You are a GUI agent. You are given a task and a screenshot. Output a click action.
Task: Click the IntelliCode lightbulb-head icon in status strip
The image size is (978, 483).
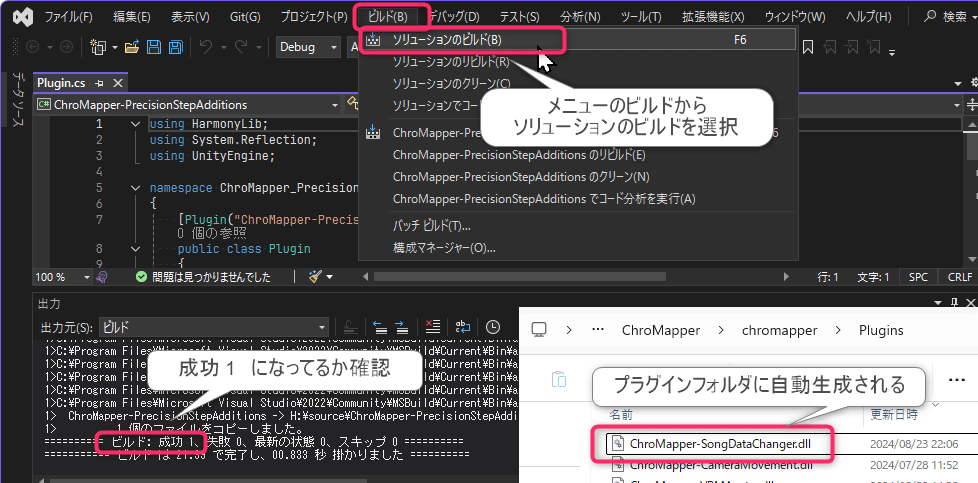(104, 276)
